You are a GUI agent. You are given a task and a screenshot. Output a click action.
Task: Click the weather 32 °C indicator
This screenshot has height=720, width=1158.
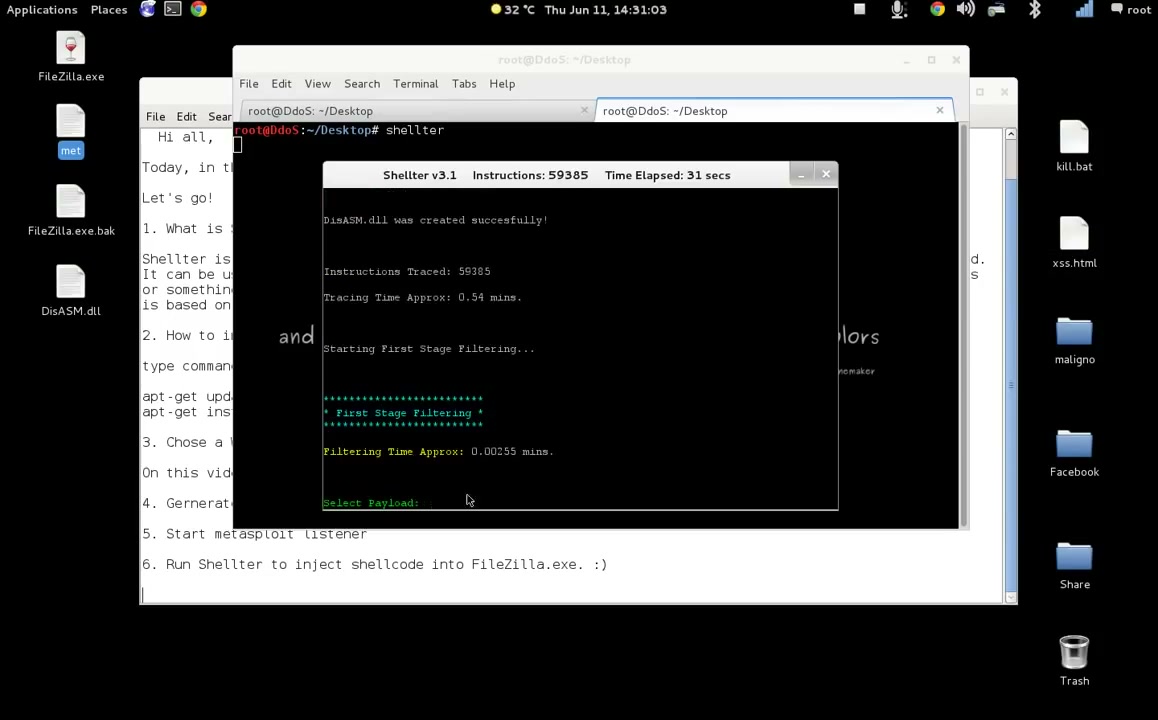513,10
